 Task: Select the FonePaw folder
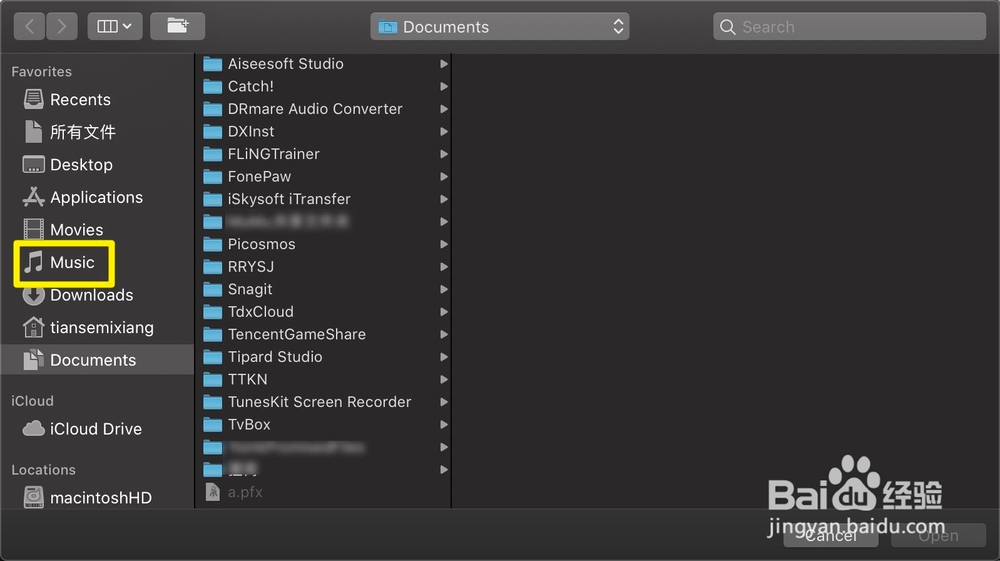[x=325, y=177]
